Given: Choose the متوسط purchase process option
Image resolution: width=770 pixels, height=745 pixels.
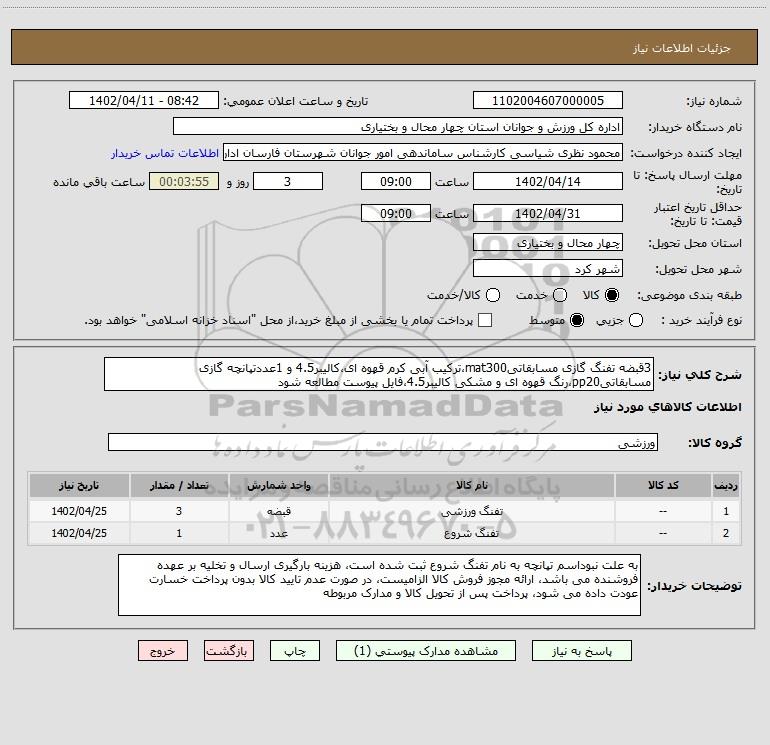Looking at the screenshot, I should tap(577, 320).
